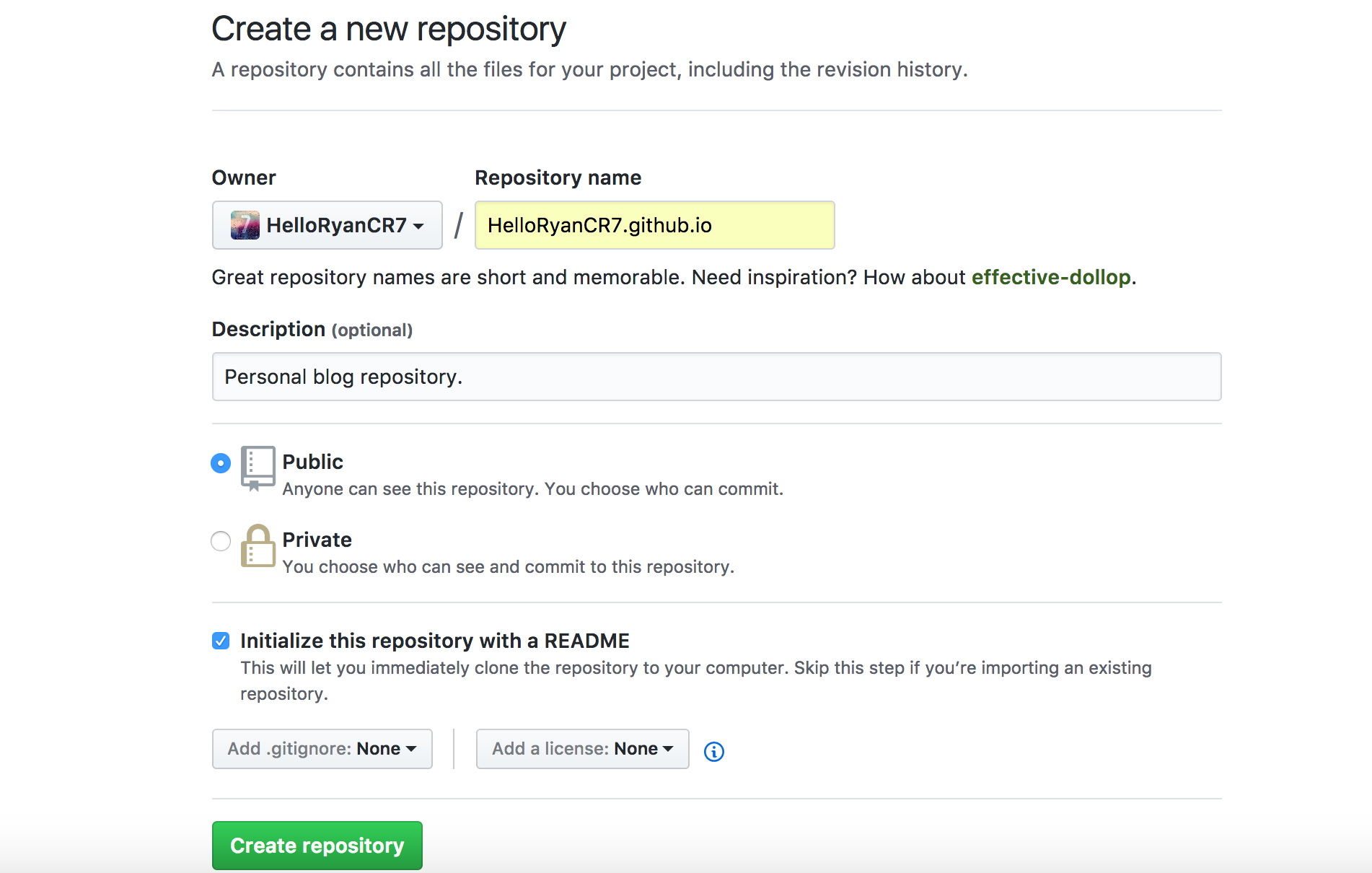
Task: Click the public repository book icon
Action: (258, 468)
